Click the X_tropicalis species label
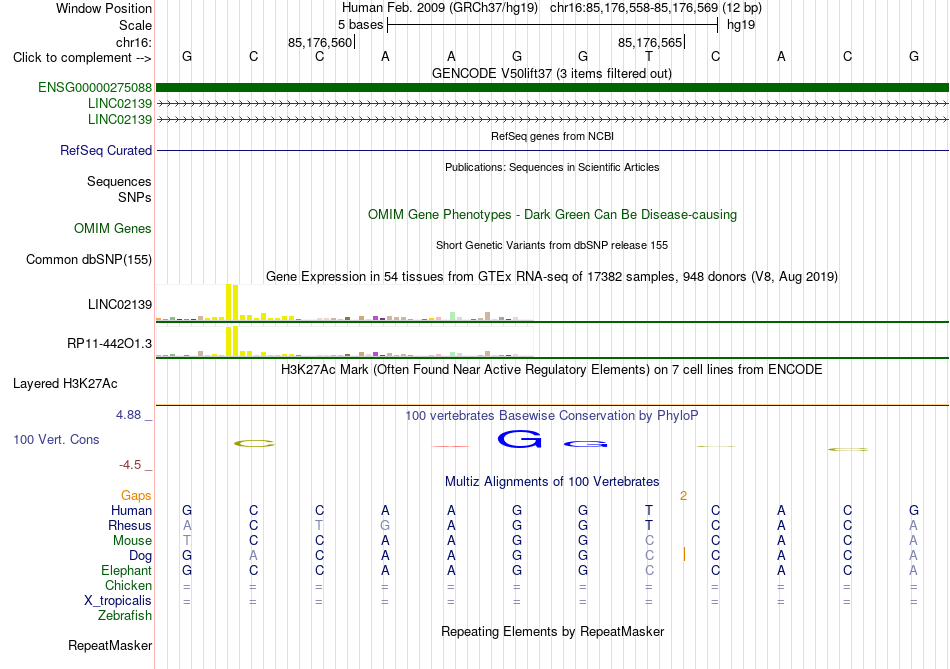This screenshot has width=950, height=669. (x=118, y=601)
